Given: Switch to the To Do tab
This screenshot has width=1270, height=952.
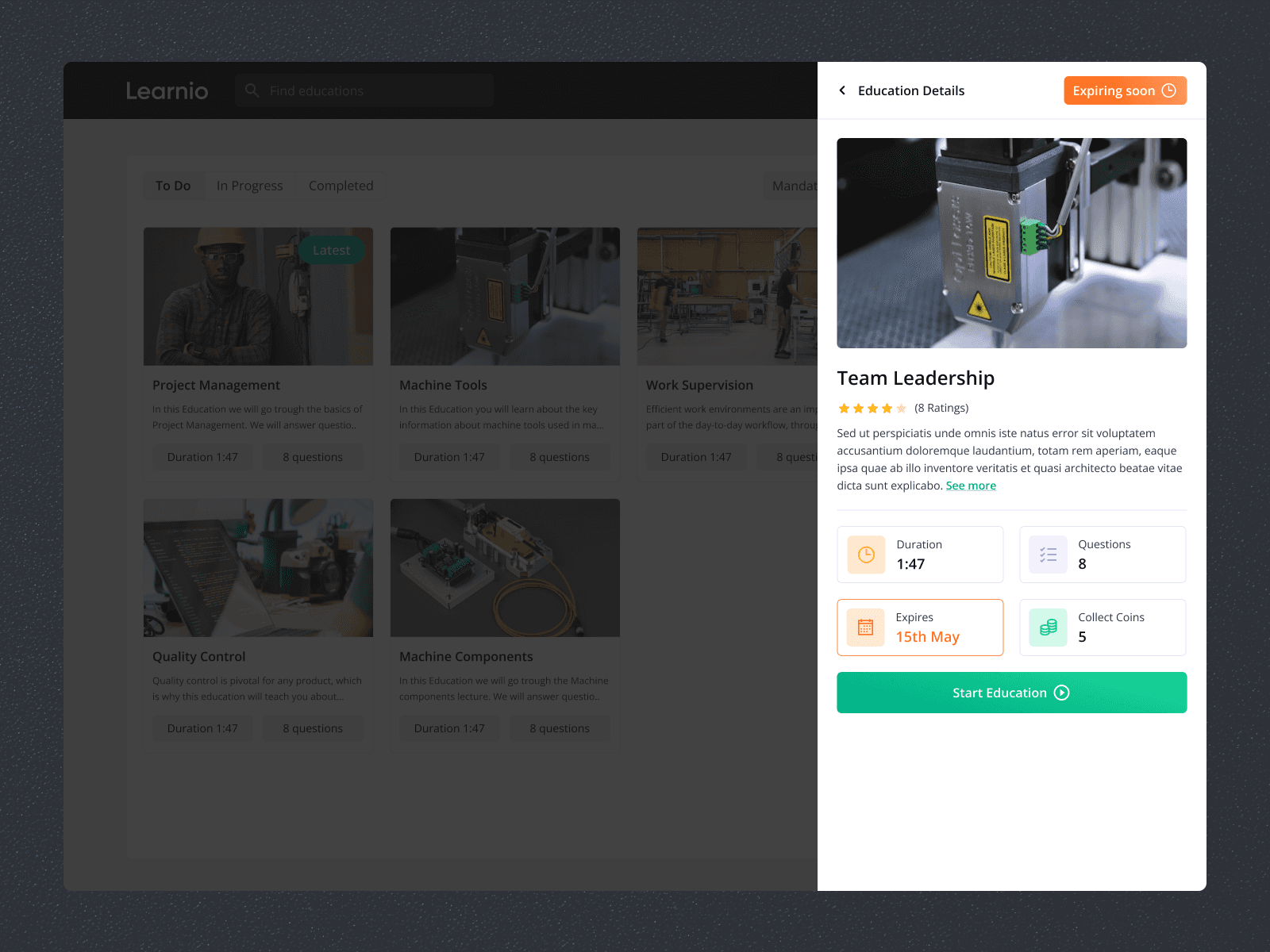Looking at the screenshot, I should (173, 186).
